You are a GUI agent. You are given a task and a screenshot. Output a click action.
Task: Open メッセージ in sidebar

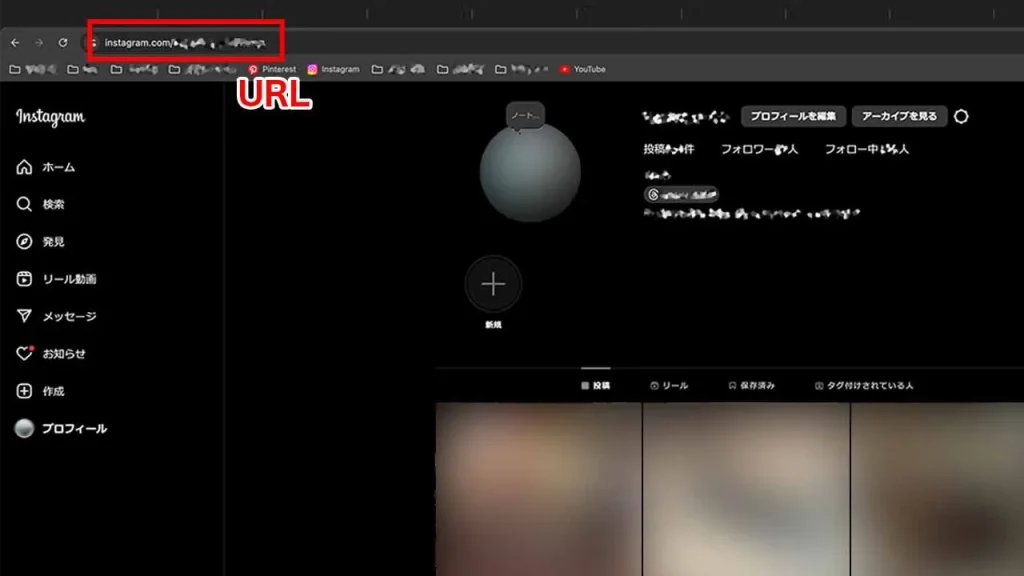pos(56,316)
